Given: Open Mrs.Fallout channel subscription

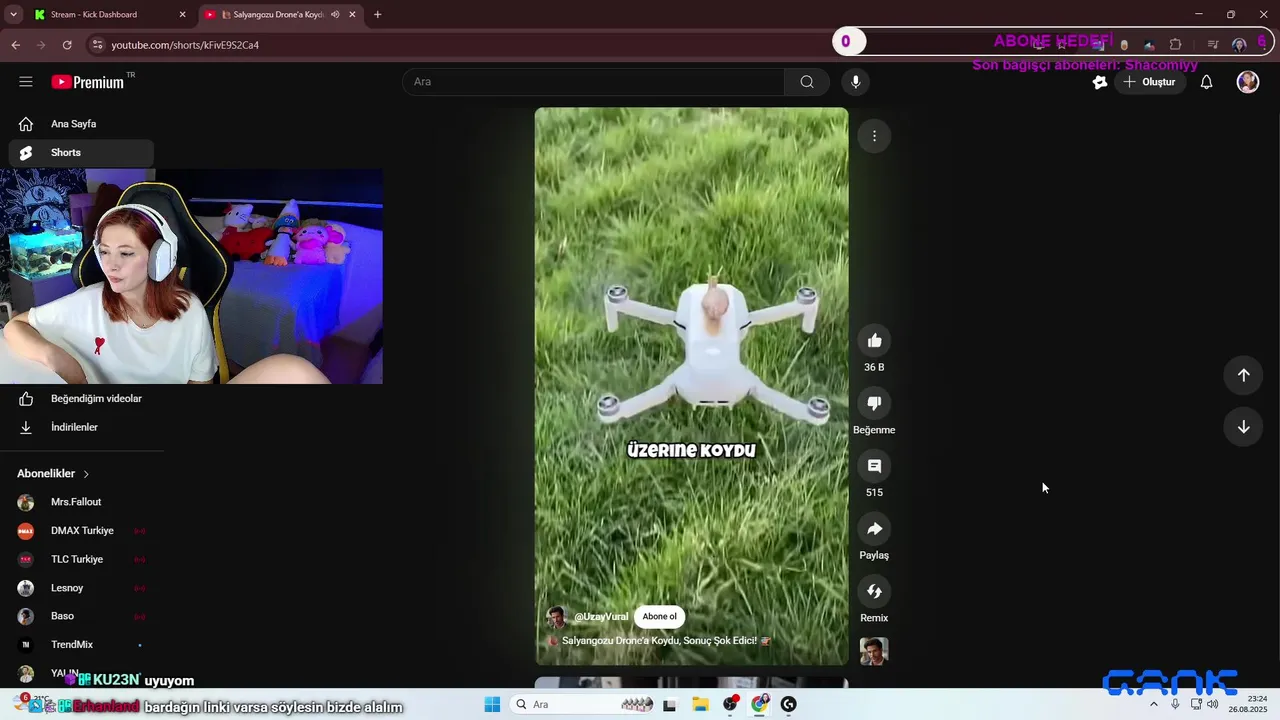Looking at the screenshot, I should [81, 502].
